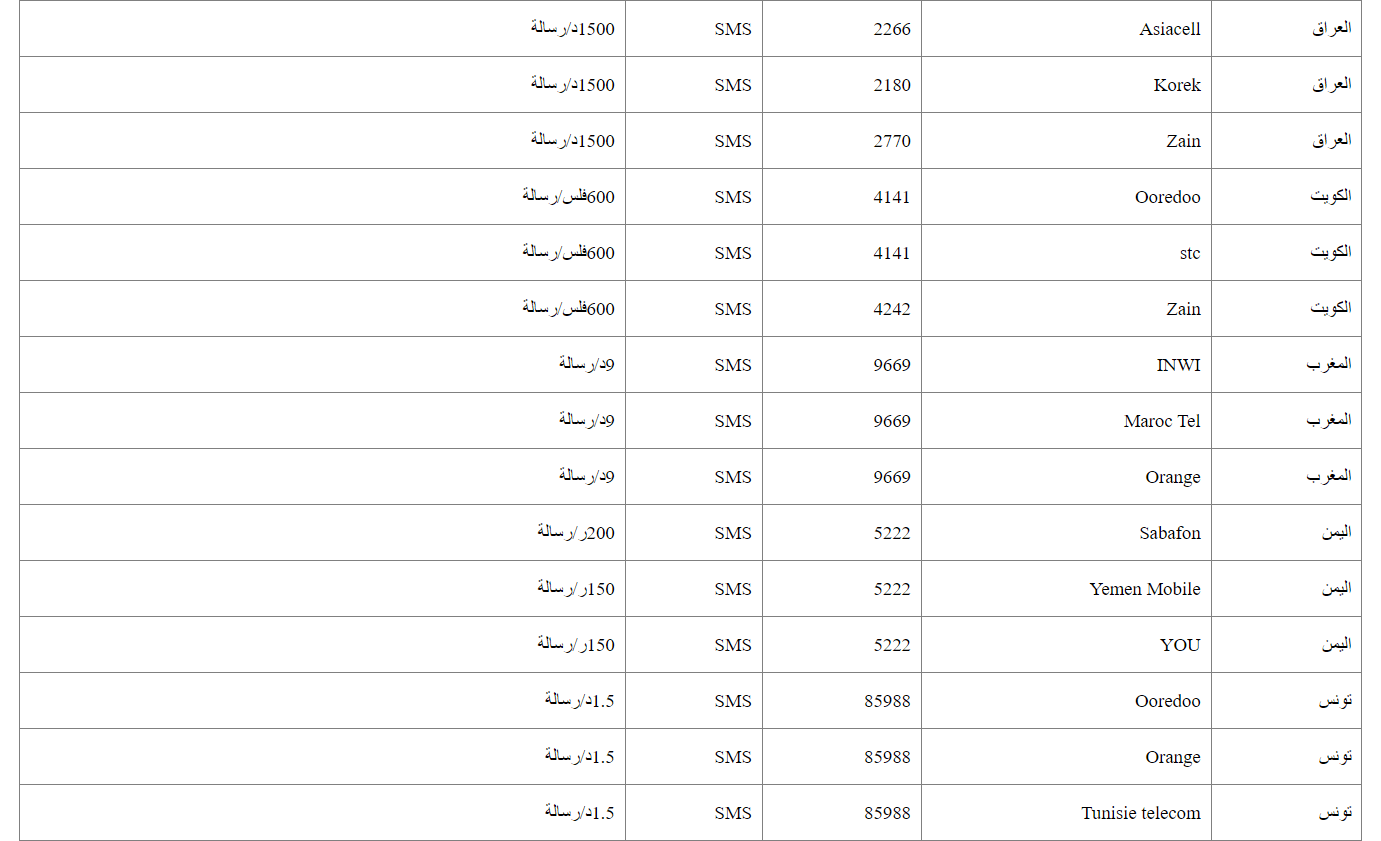Select the 200 price cell for Sabafon
The image size is (1381, 841).
point(575,533)
